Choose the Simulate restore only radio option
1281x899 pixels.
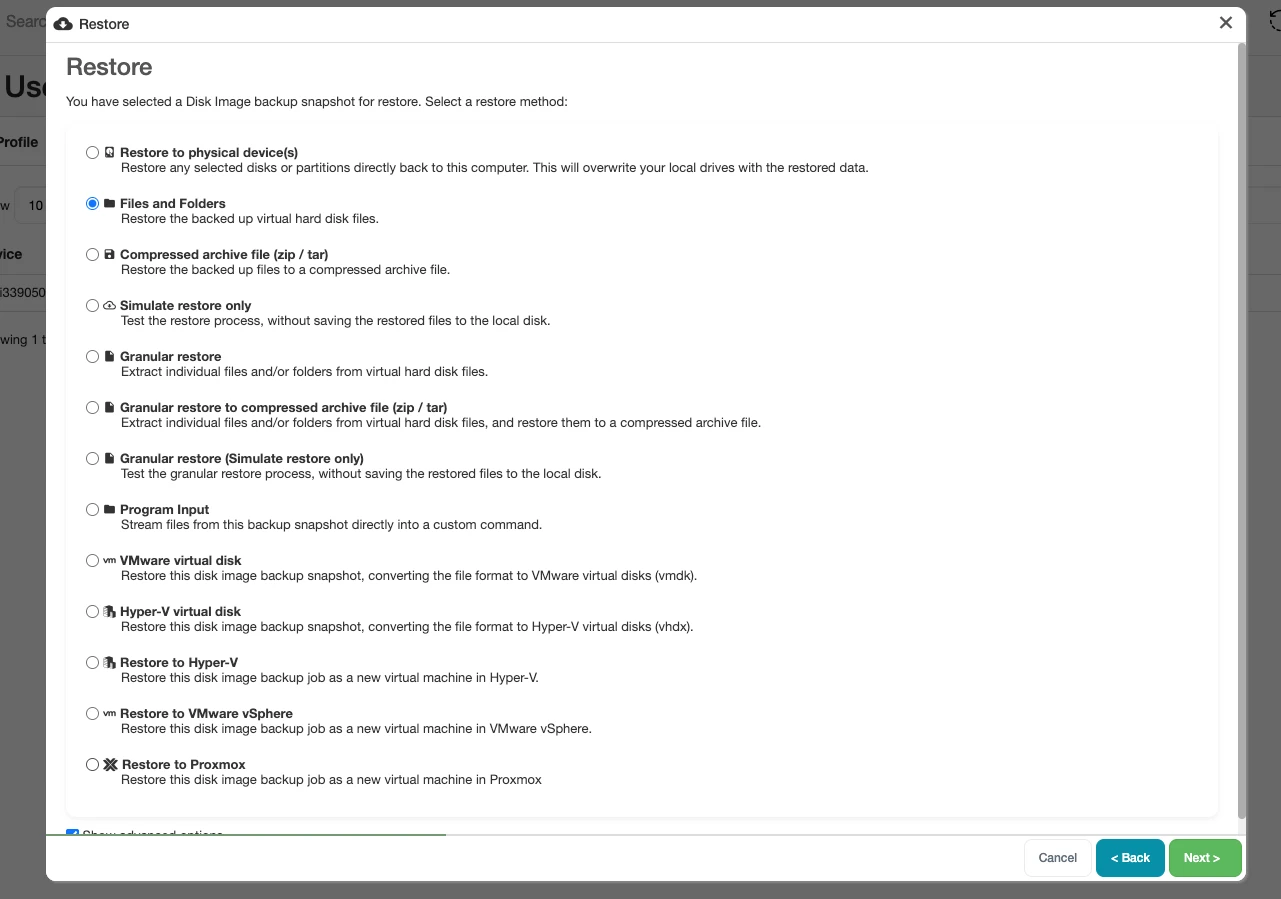(93, 305)
